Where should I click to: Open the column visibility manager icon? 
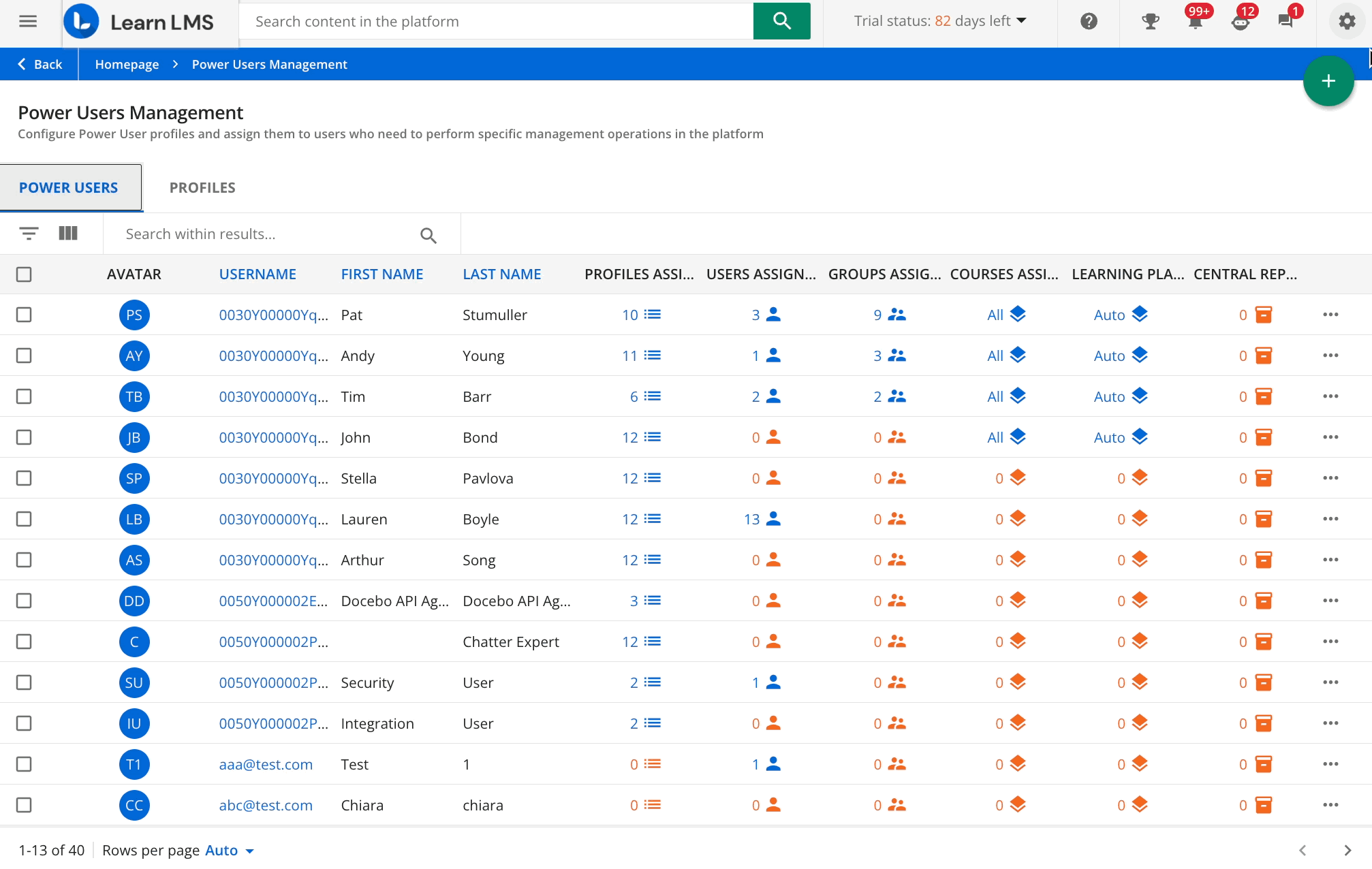point(68,233)
